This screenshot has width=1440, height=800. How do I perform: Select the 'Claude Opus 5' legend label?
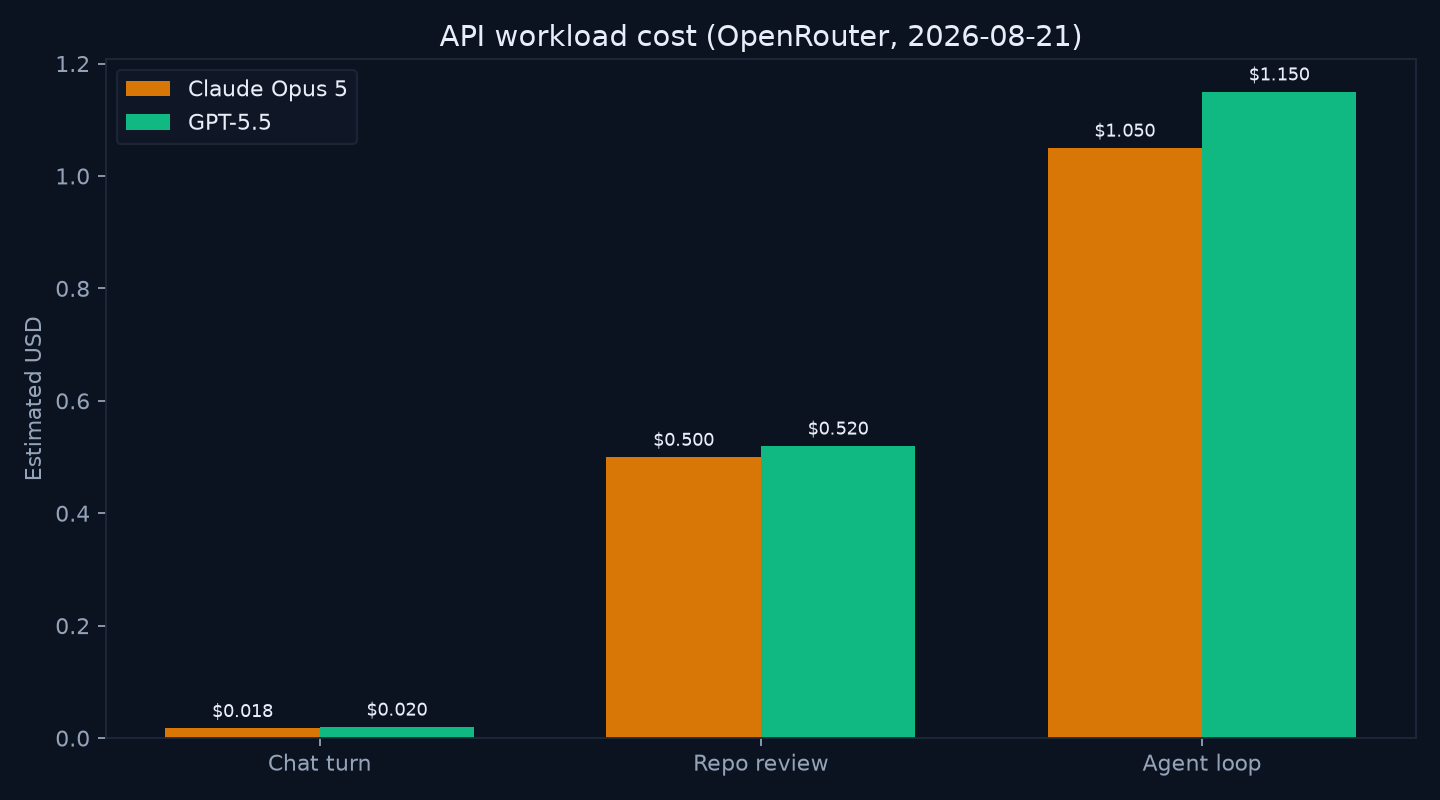[268, 89]
